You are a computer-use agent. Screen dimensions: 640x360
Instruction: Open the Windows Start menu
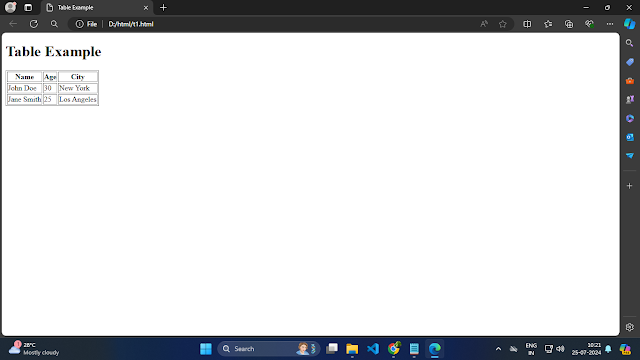[206, 349]
